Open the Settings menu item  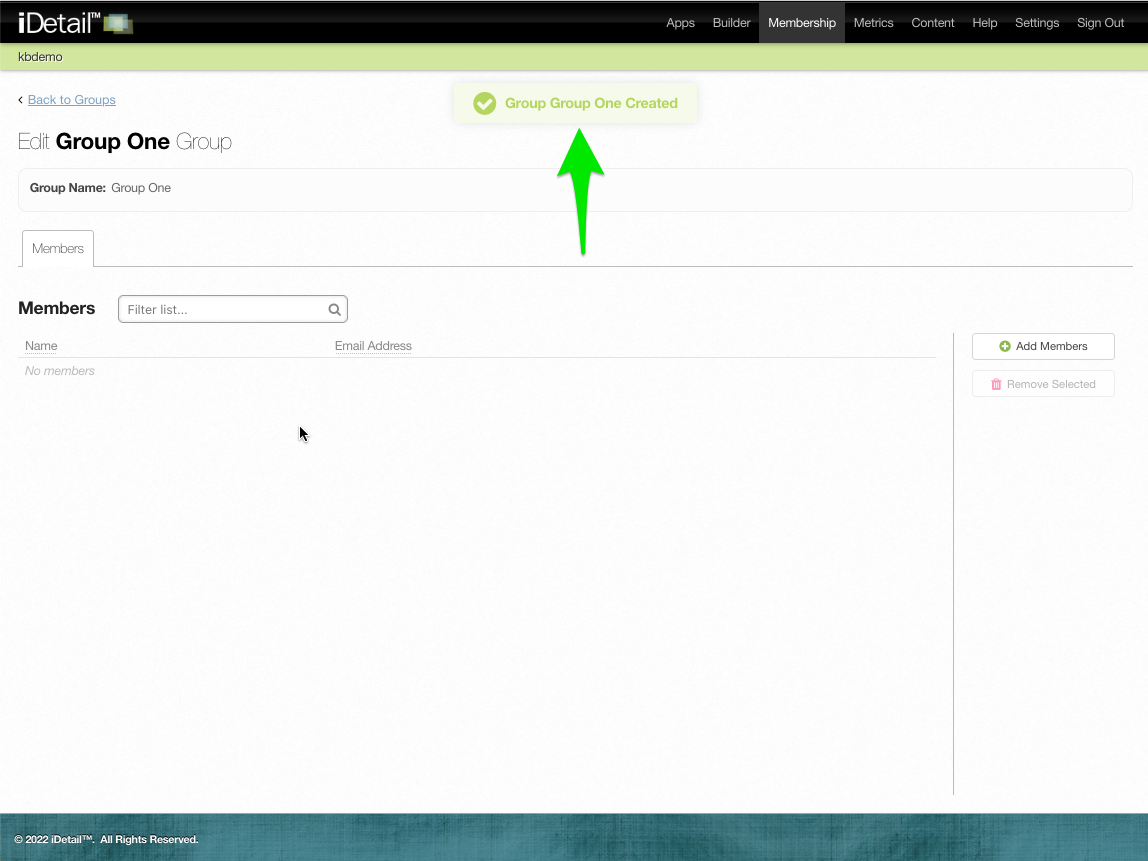point(1037,23)
